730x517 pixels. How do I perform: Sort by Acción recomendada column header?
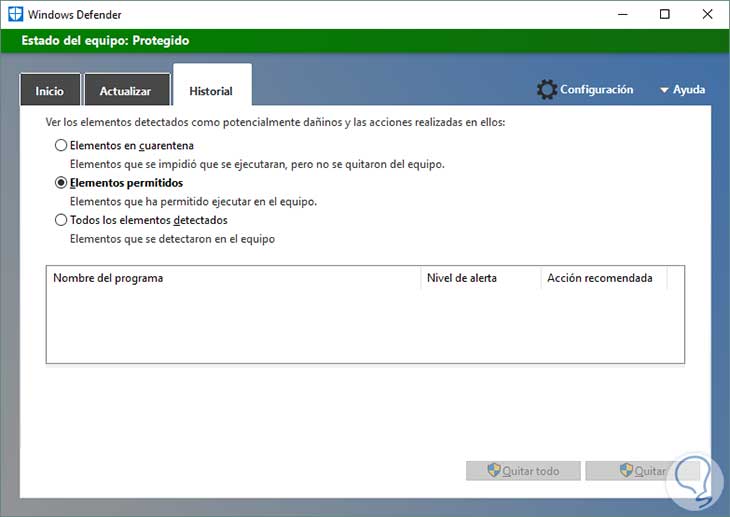tap(604, 278)
